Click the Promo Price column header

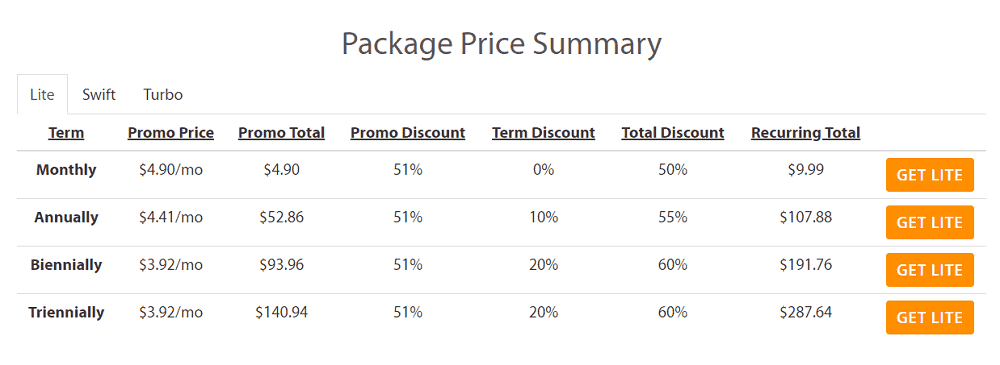tap(171, 133)
